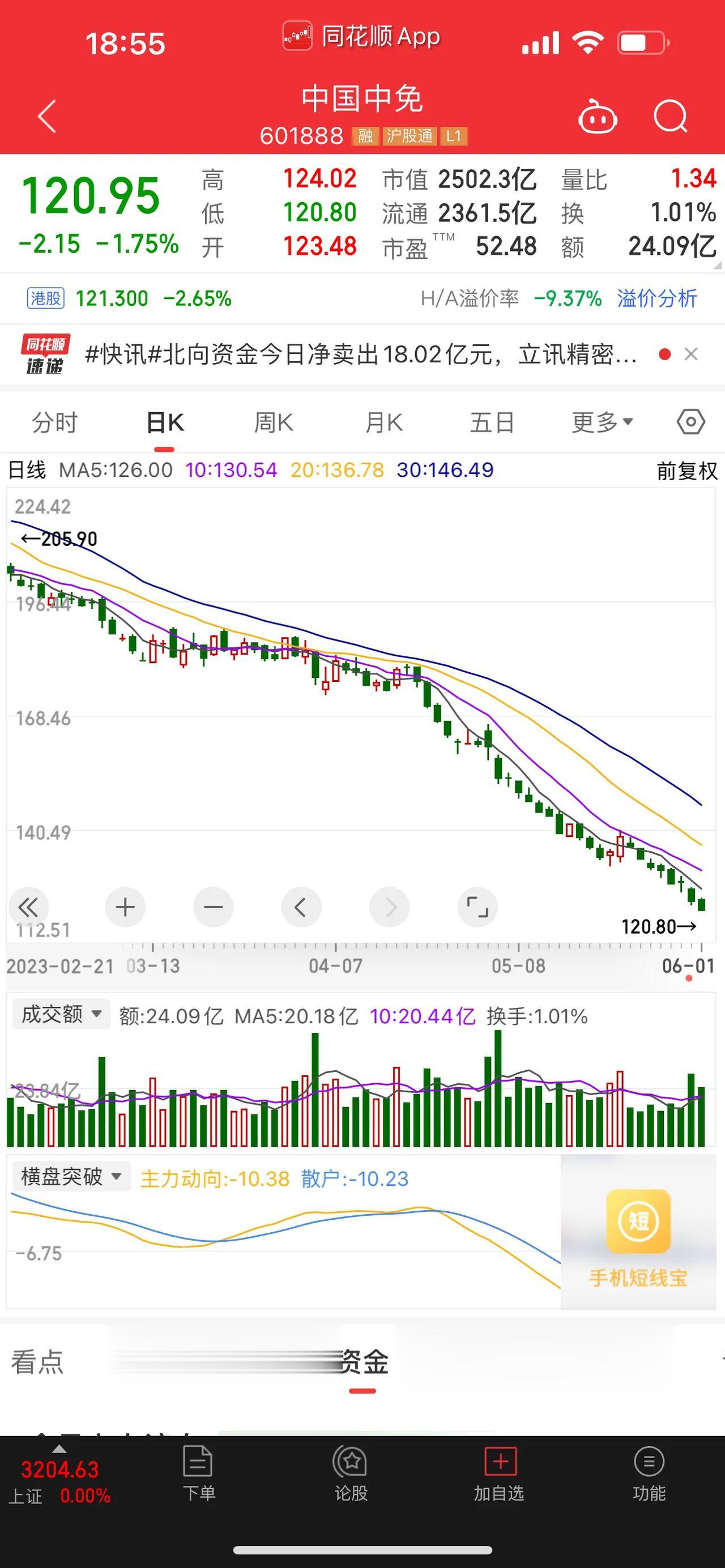Zoom in chart with plus button
Viewport: 725px width, 1568px height.
point(125,908)
